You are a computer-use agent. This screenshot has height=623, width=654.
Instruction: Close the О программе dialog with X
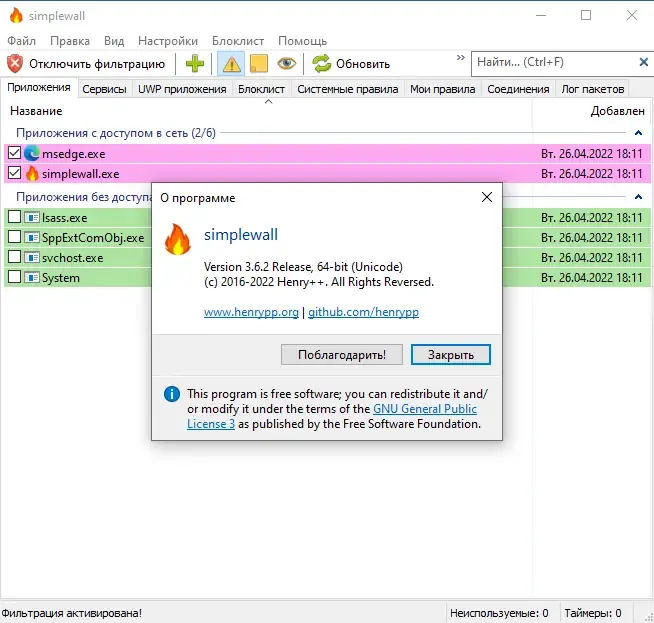click(487, 197)
